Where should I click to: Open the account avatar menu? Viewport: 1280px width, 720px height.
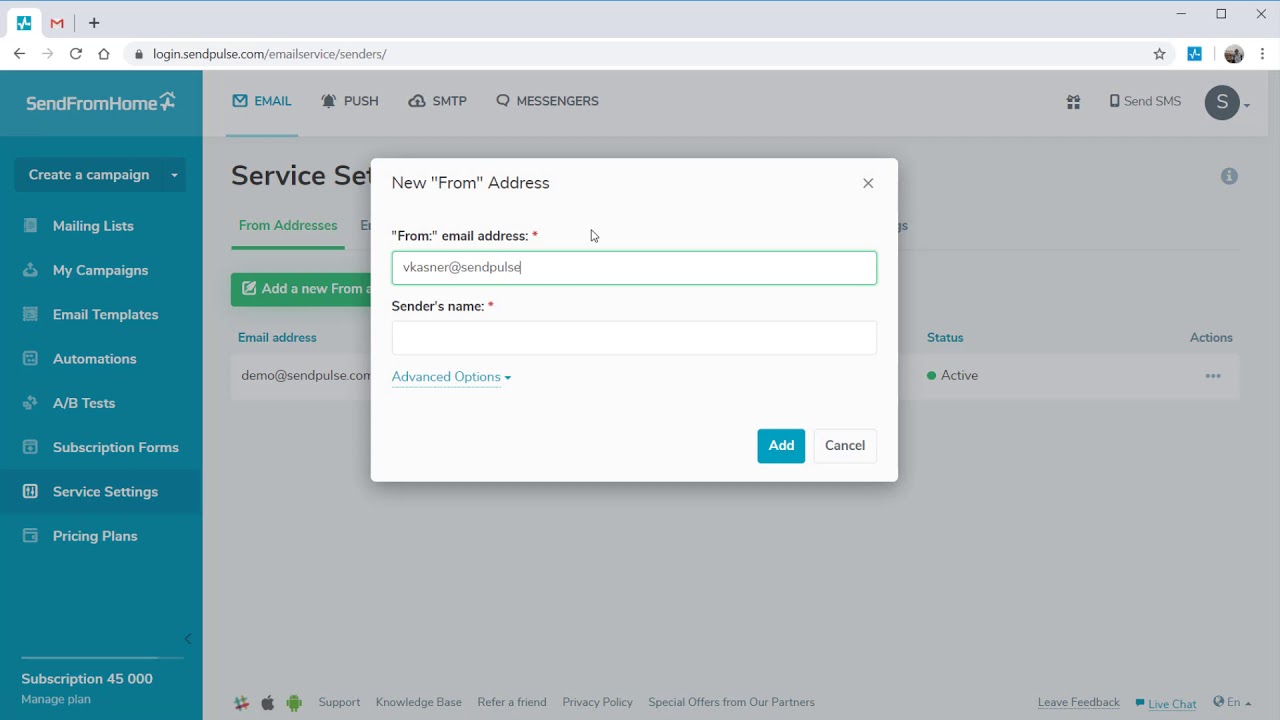coord(1226,102)
